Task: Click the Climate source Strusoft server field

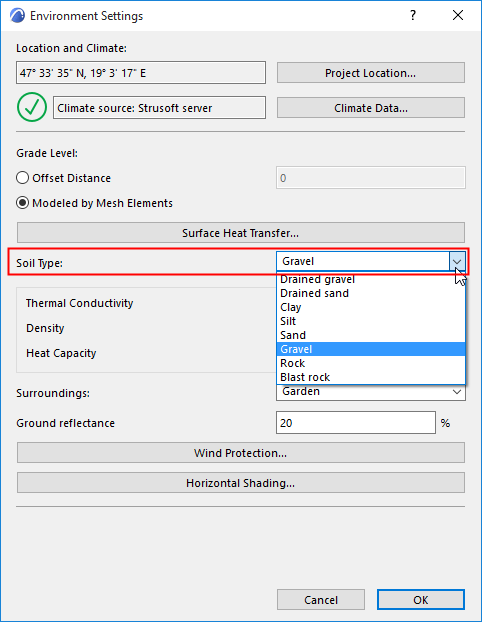Action: 159,108
